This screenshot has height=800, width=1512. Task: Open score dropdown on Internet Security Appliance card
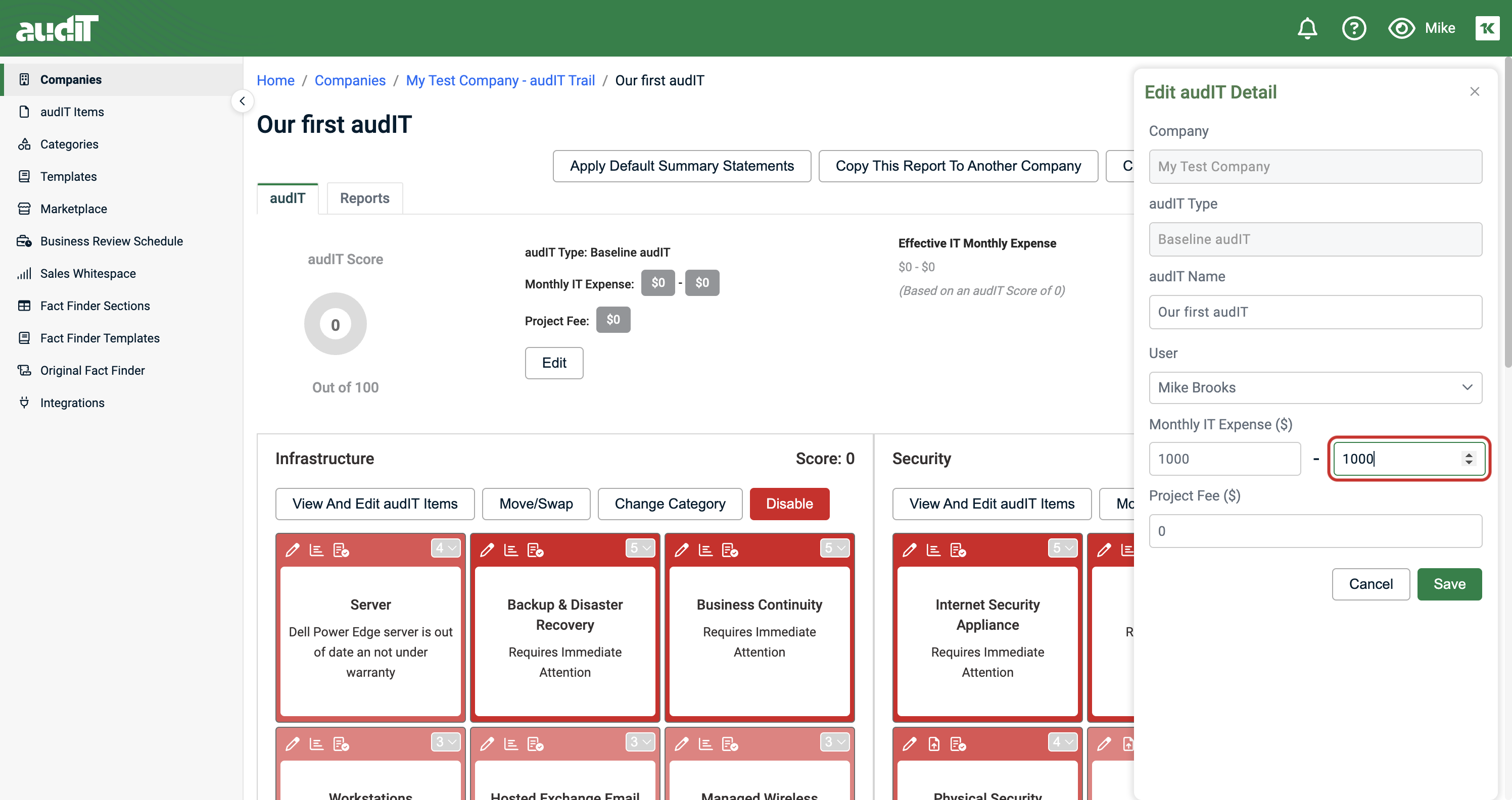click(x=1063, y=548)
